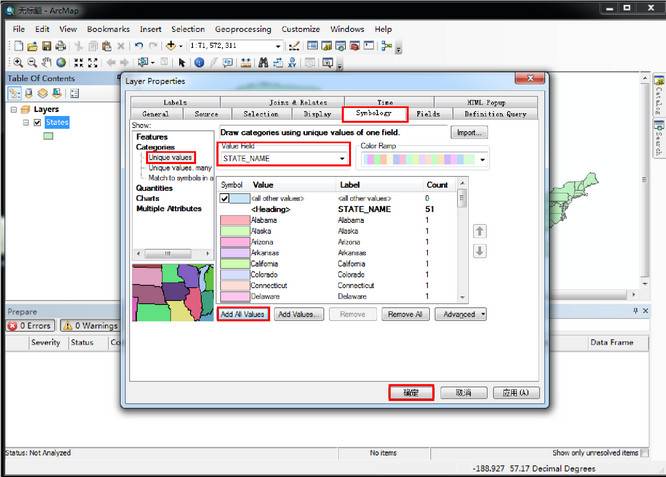Select the Zoom Out tool
This screenshot has width=666, height=477.
coord(32,63)
